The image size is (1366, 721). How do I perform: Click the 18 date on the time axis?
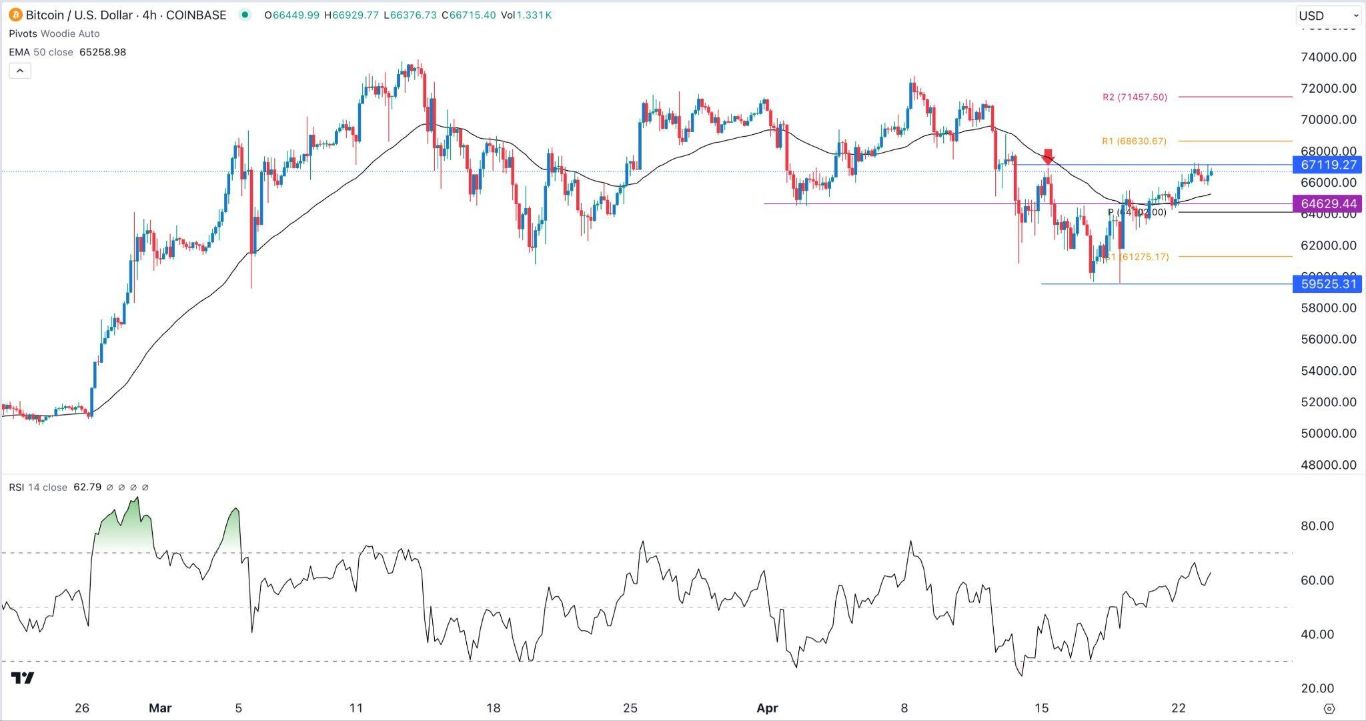[x=493, y=708]
